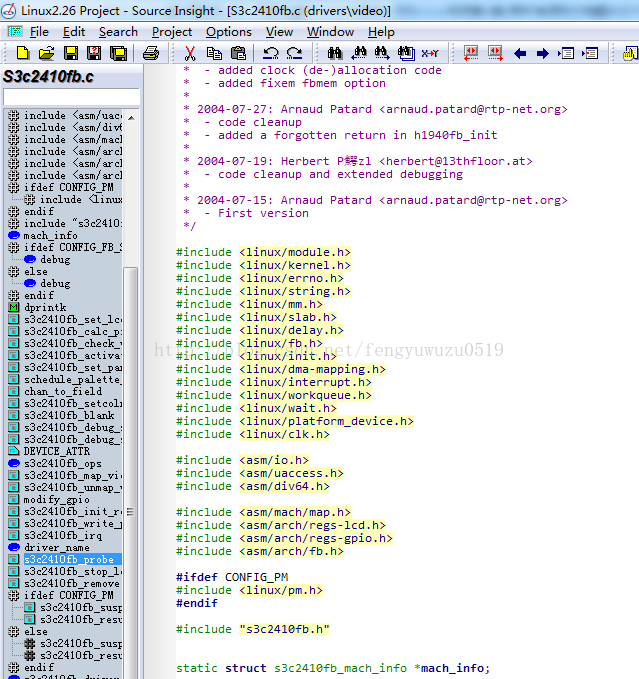Select modify_gpio in symbol list
The width and height of the screenshot is (639, 679).
pyautogui.click(x=57, y=500)
